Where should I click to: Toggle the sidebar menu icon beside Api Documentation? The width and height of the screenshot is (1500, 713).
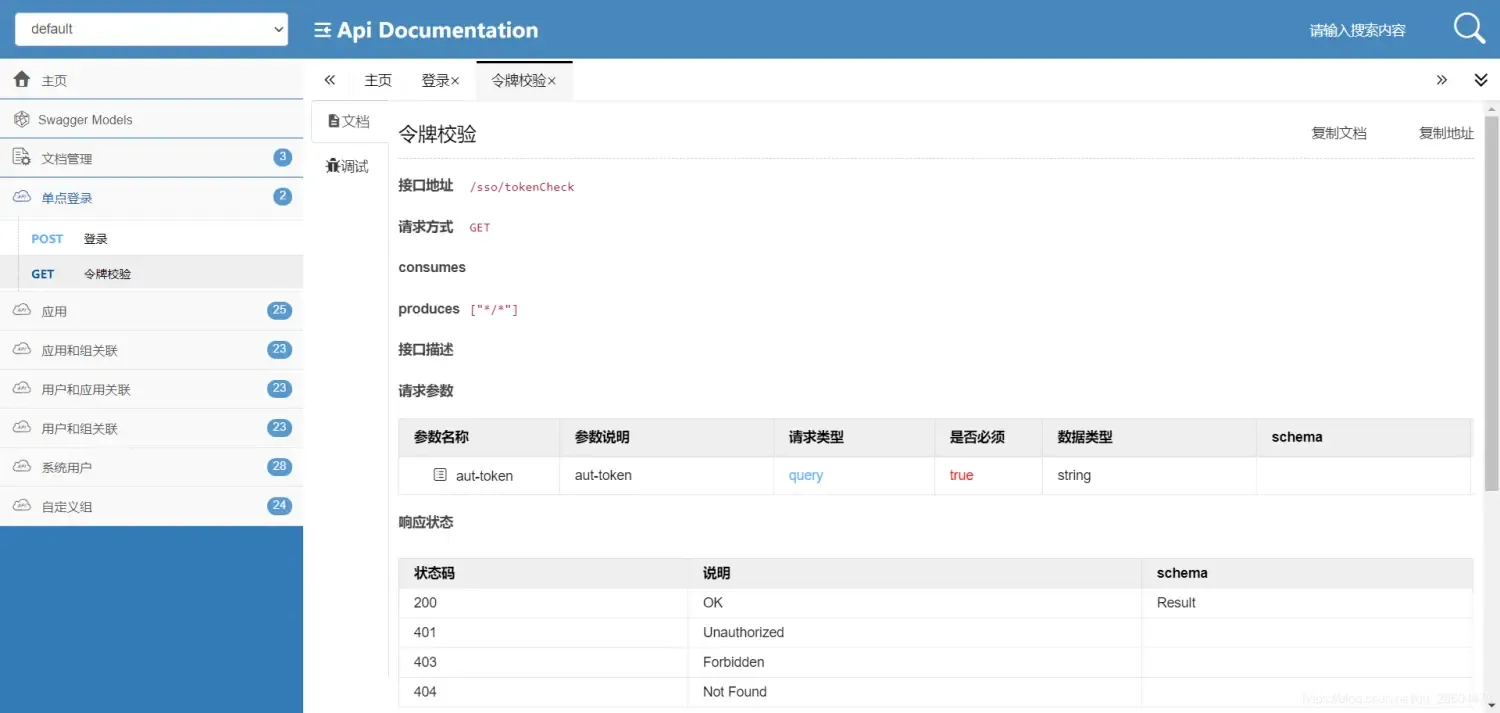tap(322, 30)
